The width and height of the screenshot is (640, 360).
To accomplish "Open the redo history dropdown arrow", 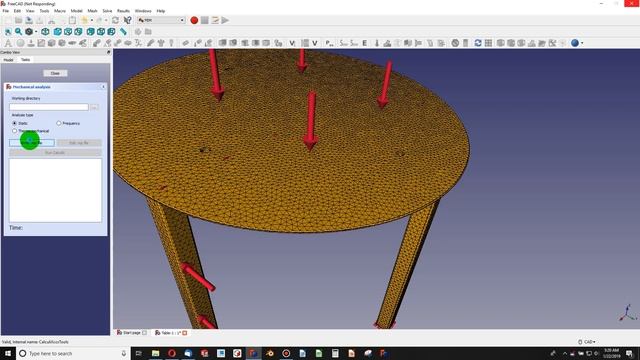I will (106, 20).
